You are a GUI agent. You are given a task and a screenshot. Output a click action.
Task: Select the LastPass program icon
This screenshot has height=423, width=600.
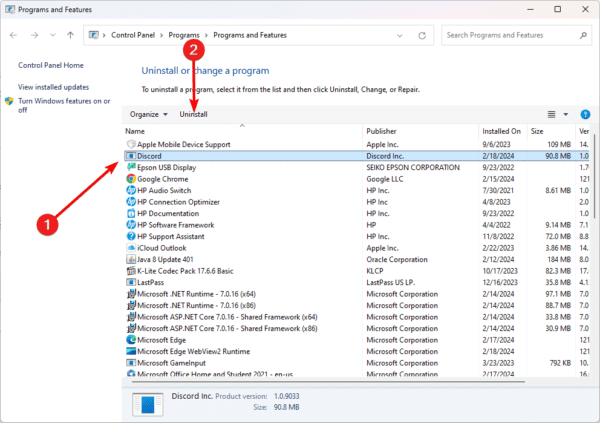(131, 282)
